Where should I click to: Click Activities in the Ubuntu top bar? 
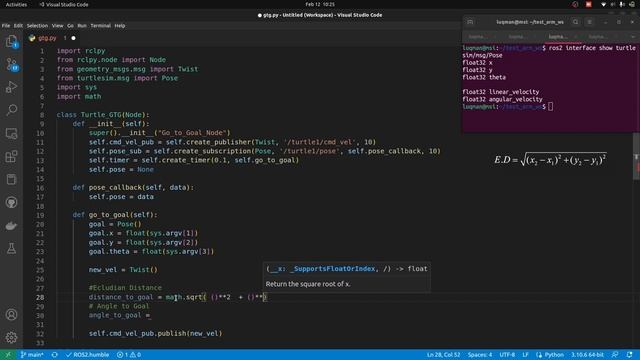[16, 4]
